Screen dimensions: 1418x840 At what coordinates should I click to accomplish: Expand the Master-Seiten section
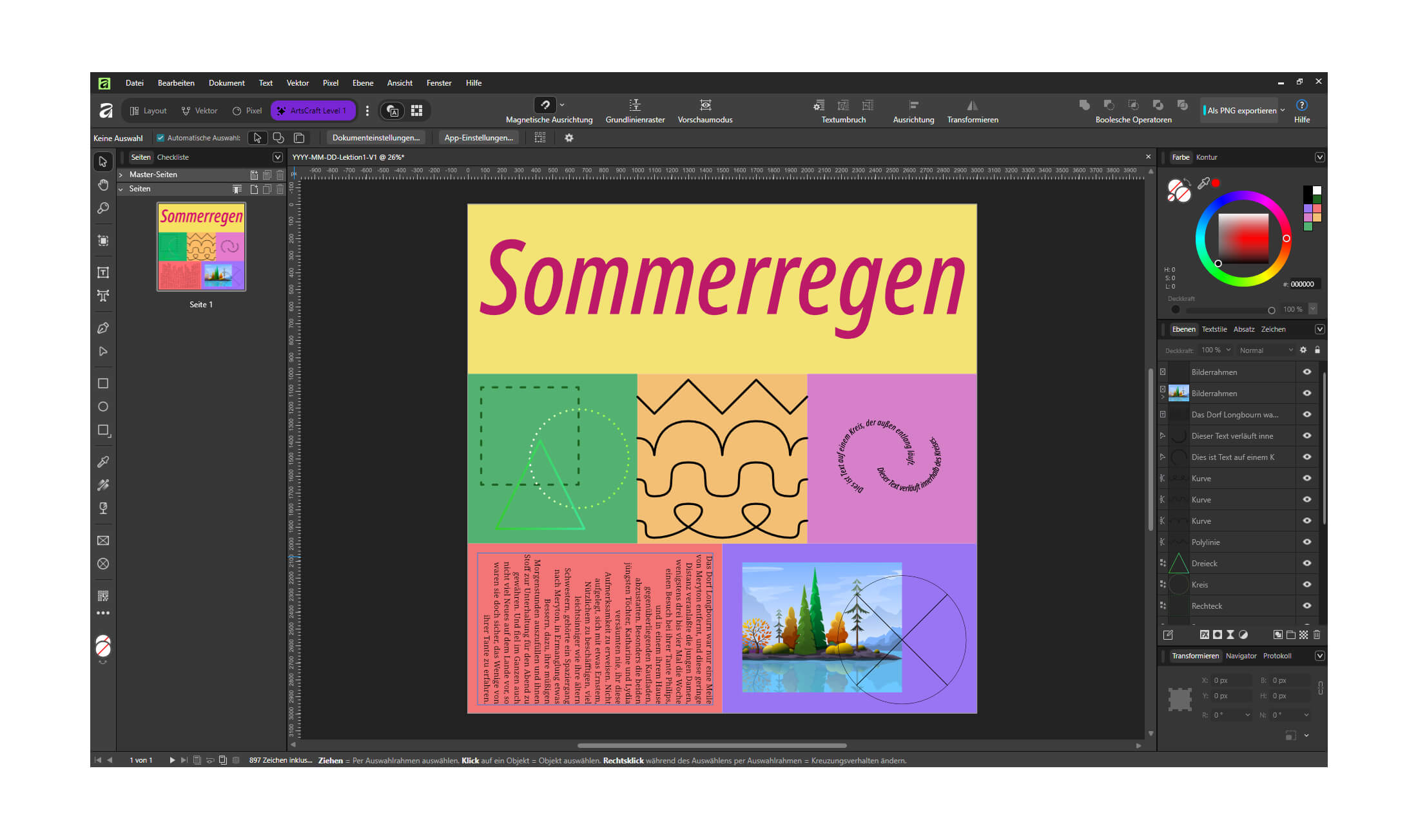pos(121,175)
